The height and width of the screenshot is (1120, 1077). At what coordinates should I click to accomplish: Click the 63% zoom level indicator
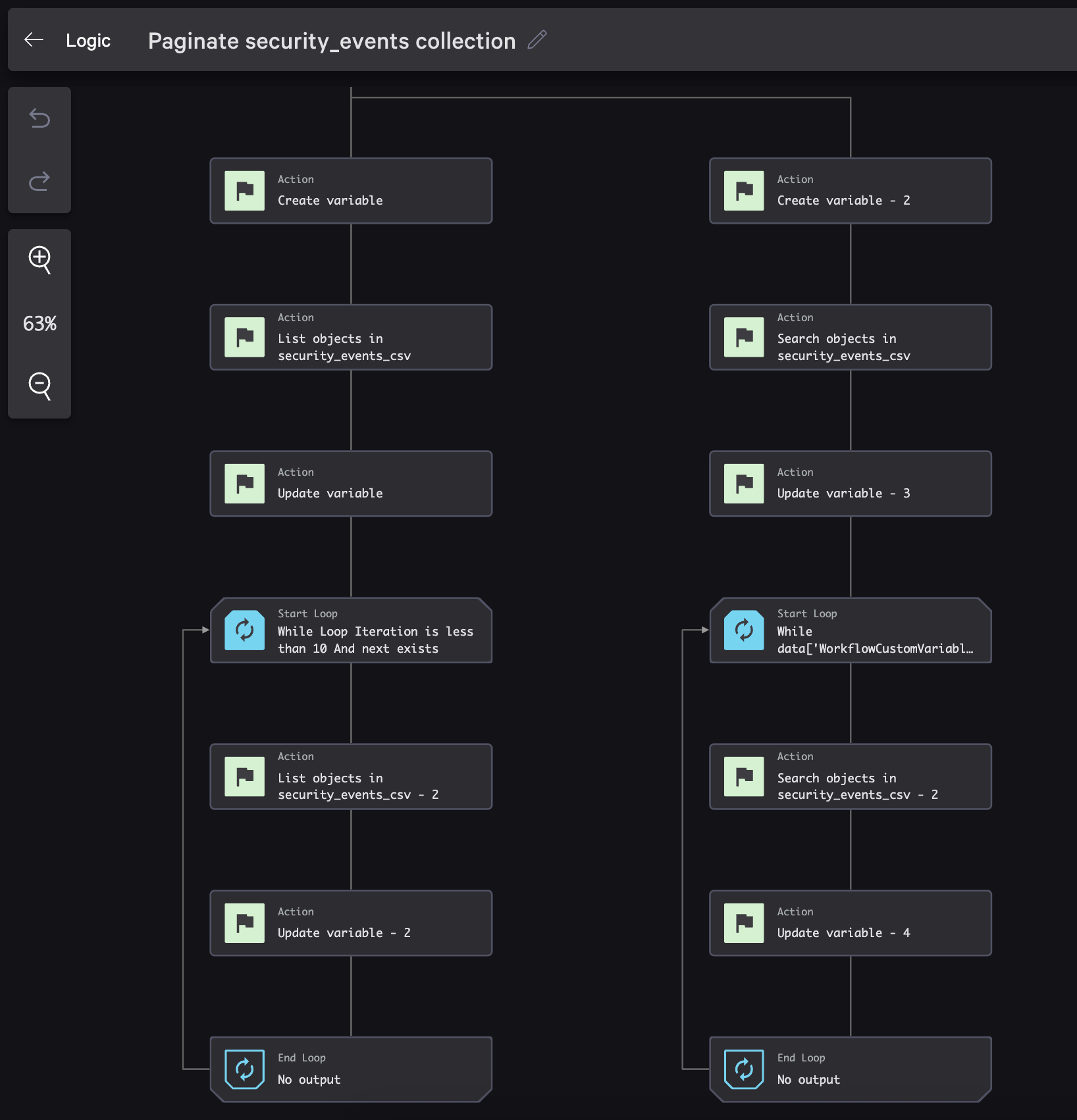click(39, 323)
